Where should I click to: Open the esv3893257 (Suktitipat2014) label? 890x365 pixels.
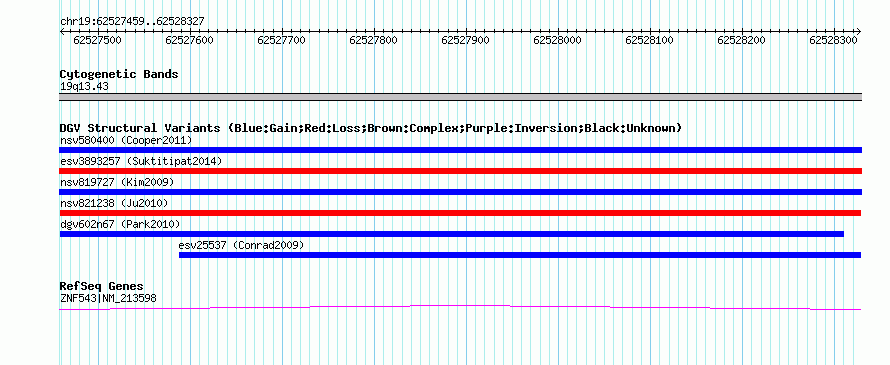[141, 161]
